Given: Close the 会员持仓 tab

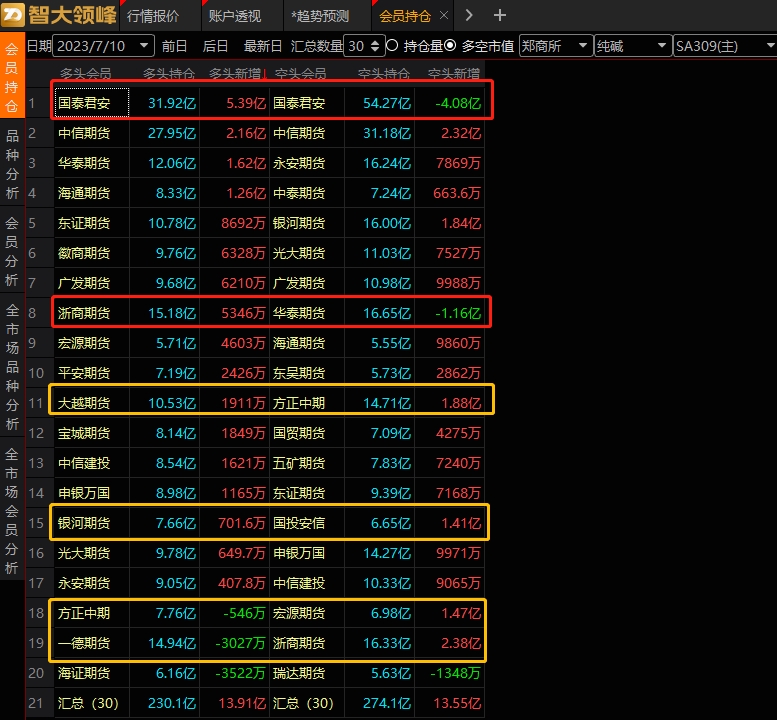Looking at the screenshot, I should 444,15.
